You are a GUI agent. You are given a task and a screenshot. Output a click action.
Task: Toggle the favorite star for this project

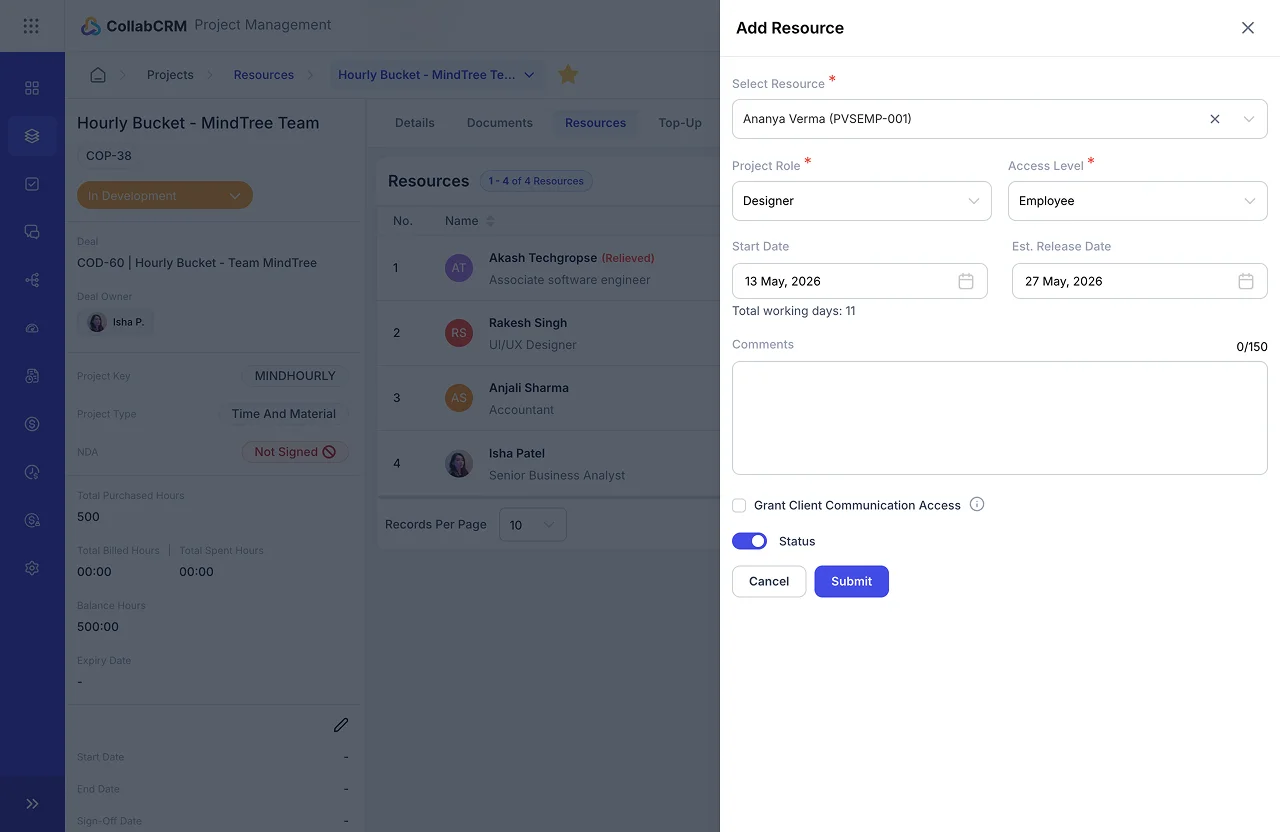pos(568,75)
